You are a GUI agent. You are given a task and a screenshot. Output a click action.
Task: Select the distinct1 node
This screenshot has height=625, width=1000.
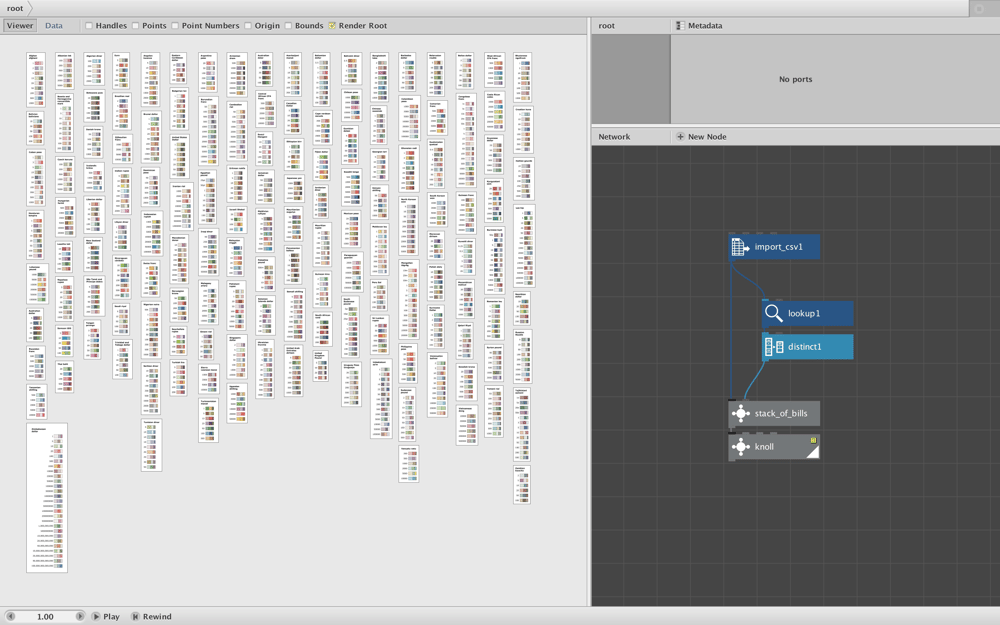coord(807,346)
